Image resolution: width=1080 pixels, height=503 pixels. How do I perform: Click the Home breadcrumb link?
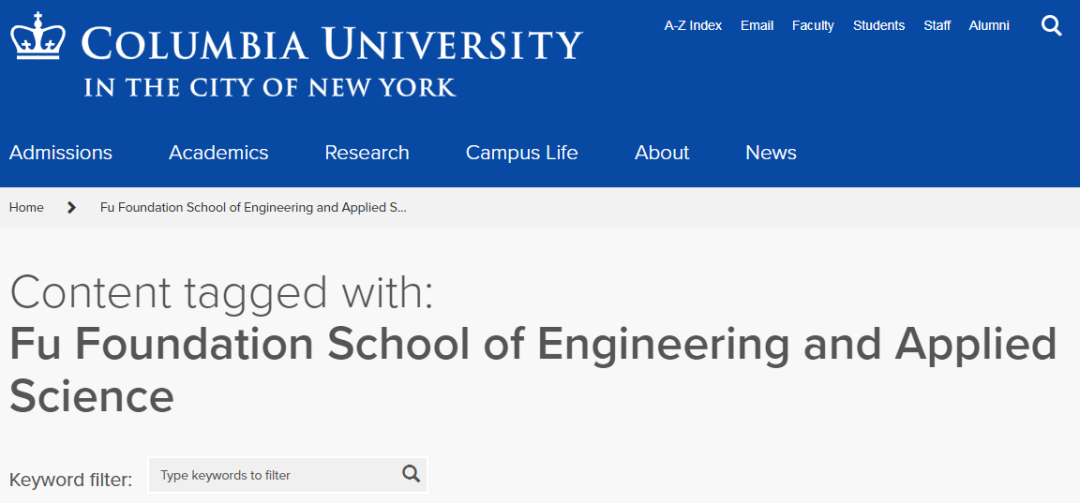27,208
